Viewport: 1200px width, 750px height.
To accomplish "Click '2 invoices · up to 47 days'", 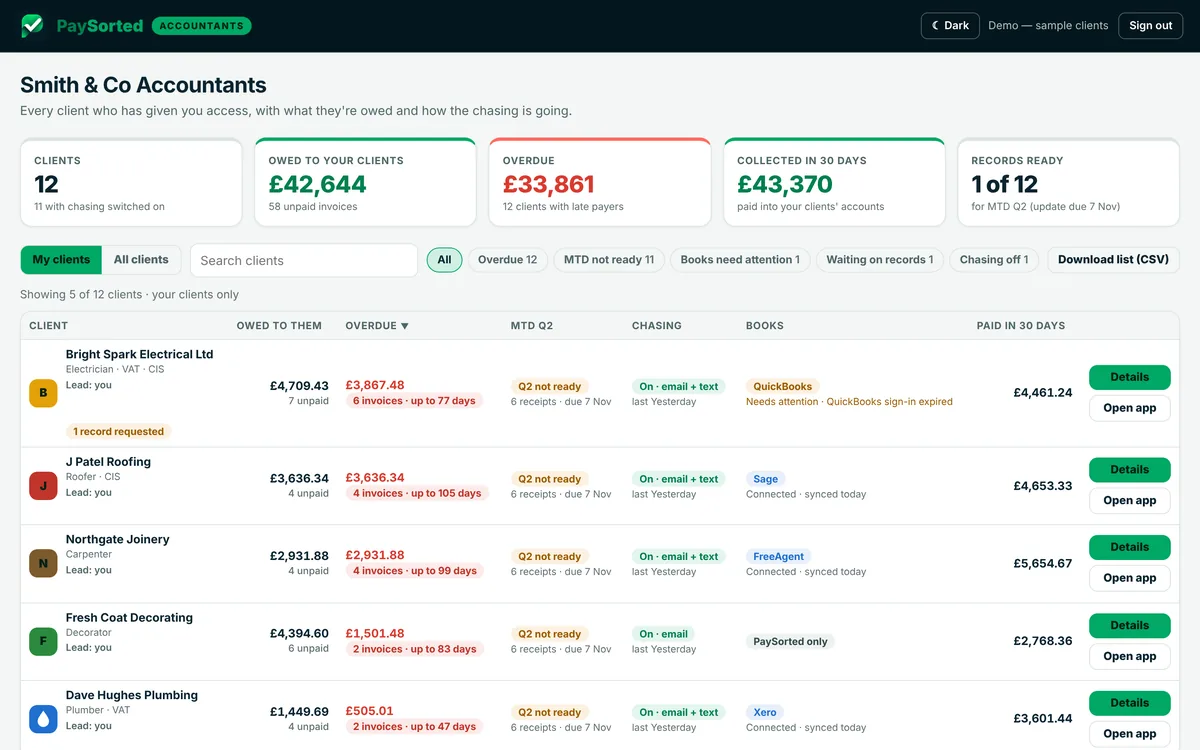I will tap(414, 726).
